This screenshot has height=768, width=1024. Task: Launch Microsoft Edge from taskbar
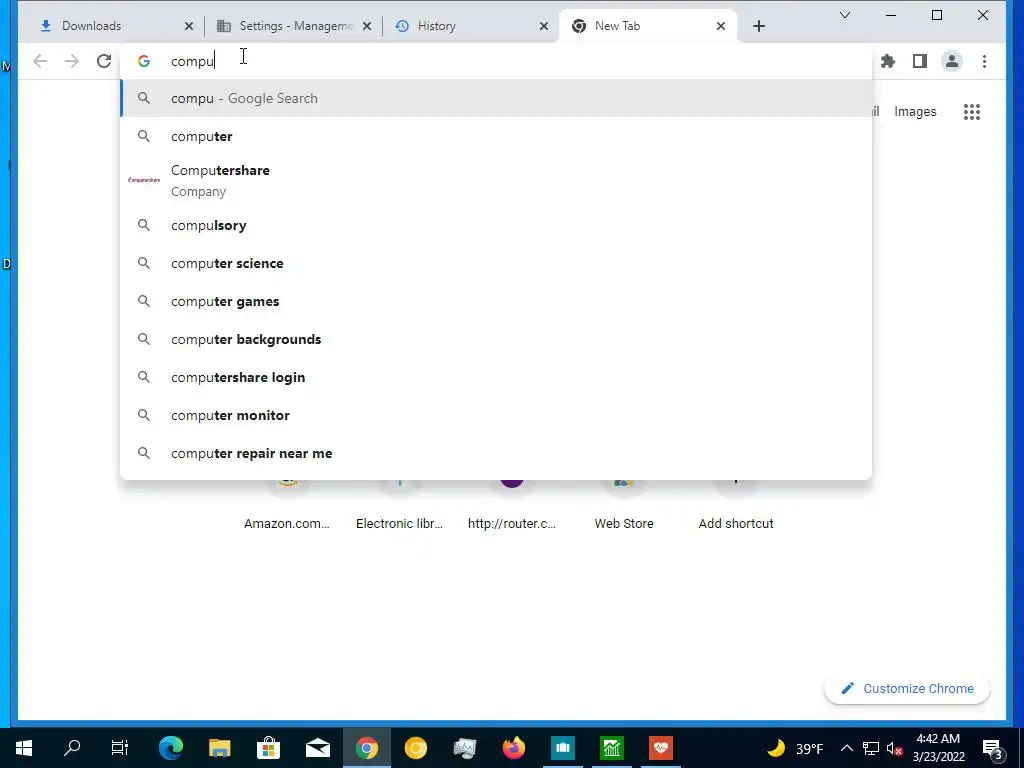pos(171,748)
